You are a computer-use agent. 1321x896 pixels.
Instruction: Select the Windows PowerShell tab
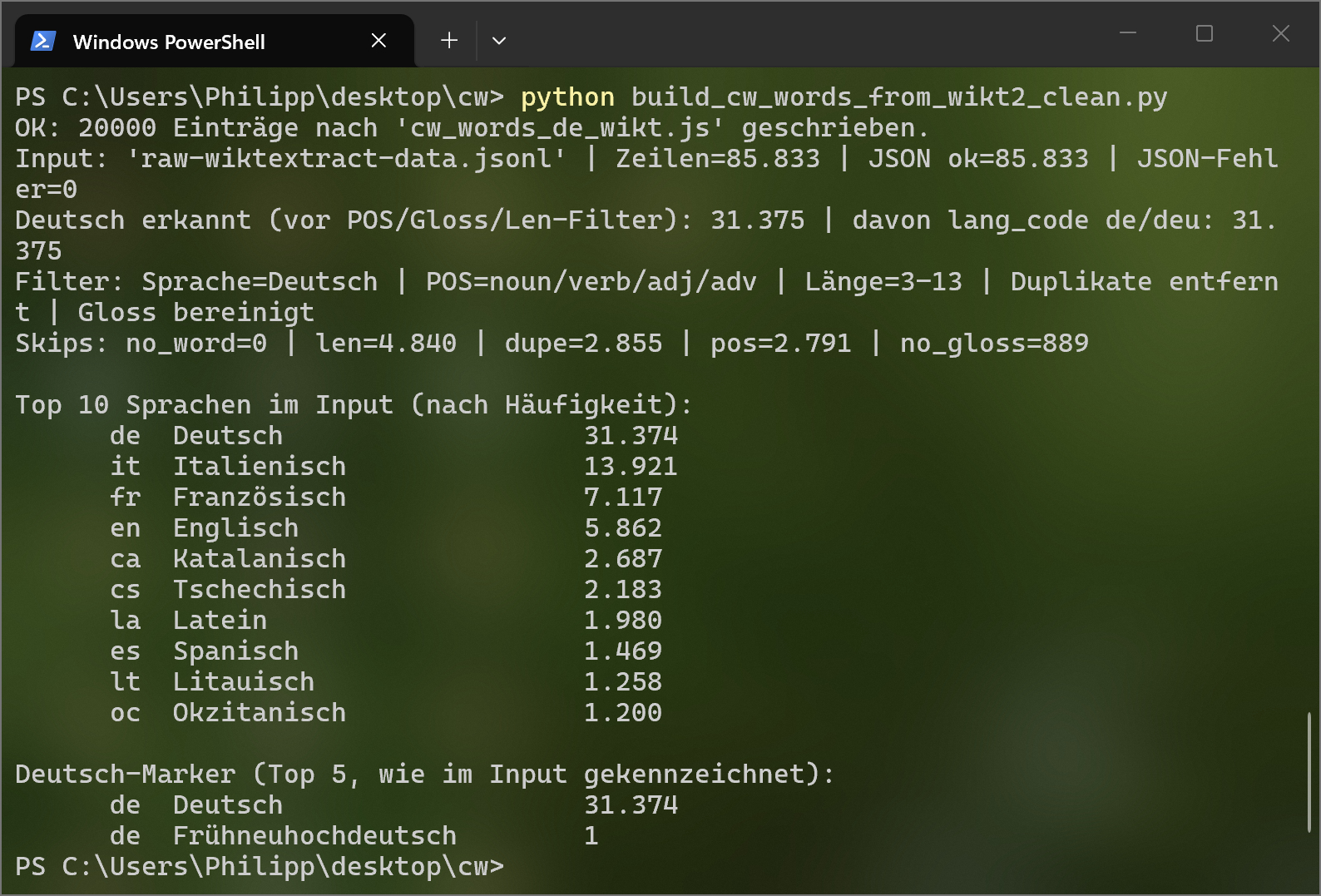(215, 41)
